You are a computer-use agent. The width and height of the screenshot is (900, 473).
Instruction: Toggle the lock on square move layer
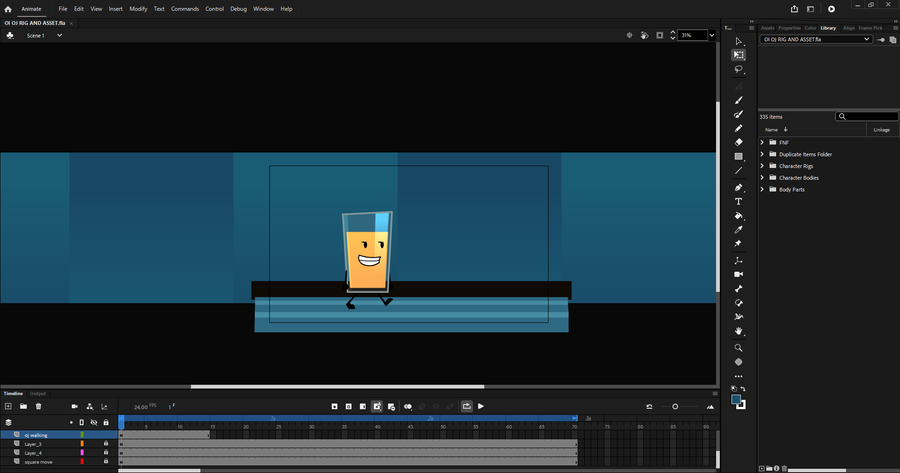click(106, 462)
